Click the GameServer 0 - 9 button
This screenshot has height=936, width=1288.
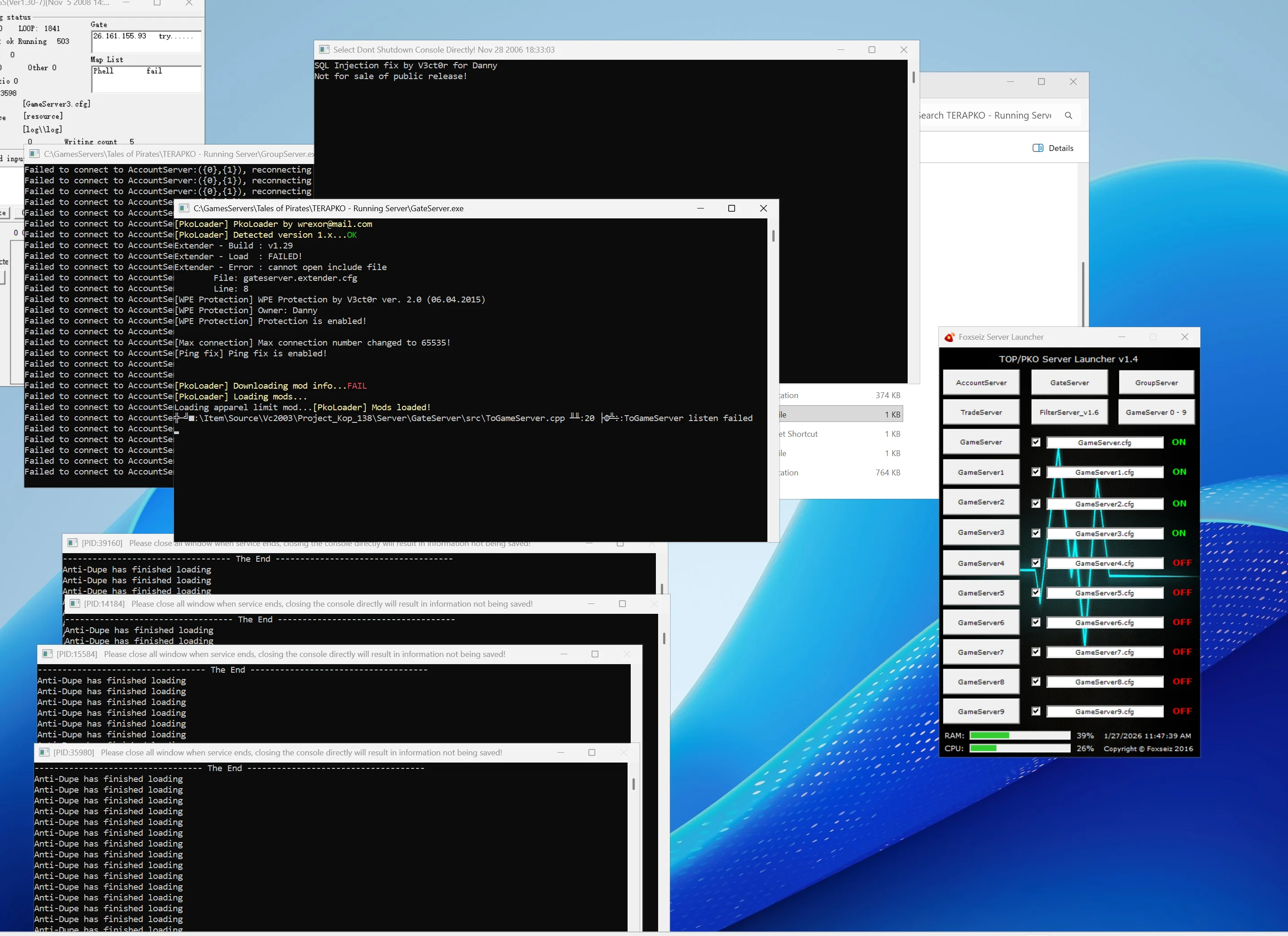1156,412
